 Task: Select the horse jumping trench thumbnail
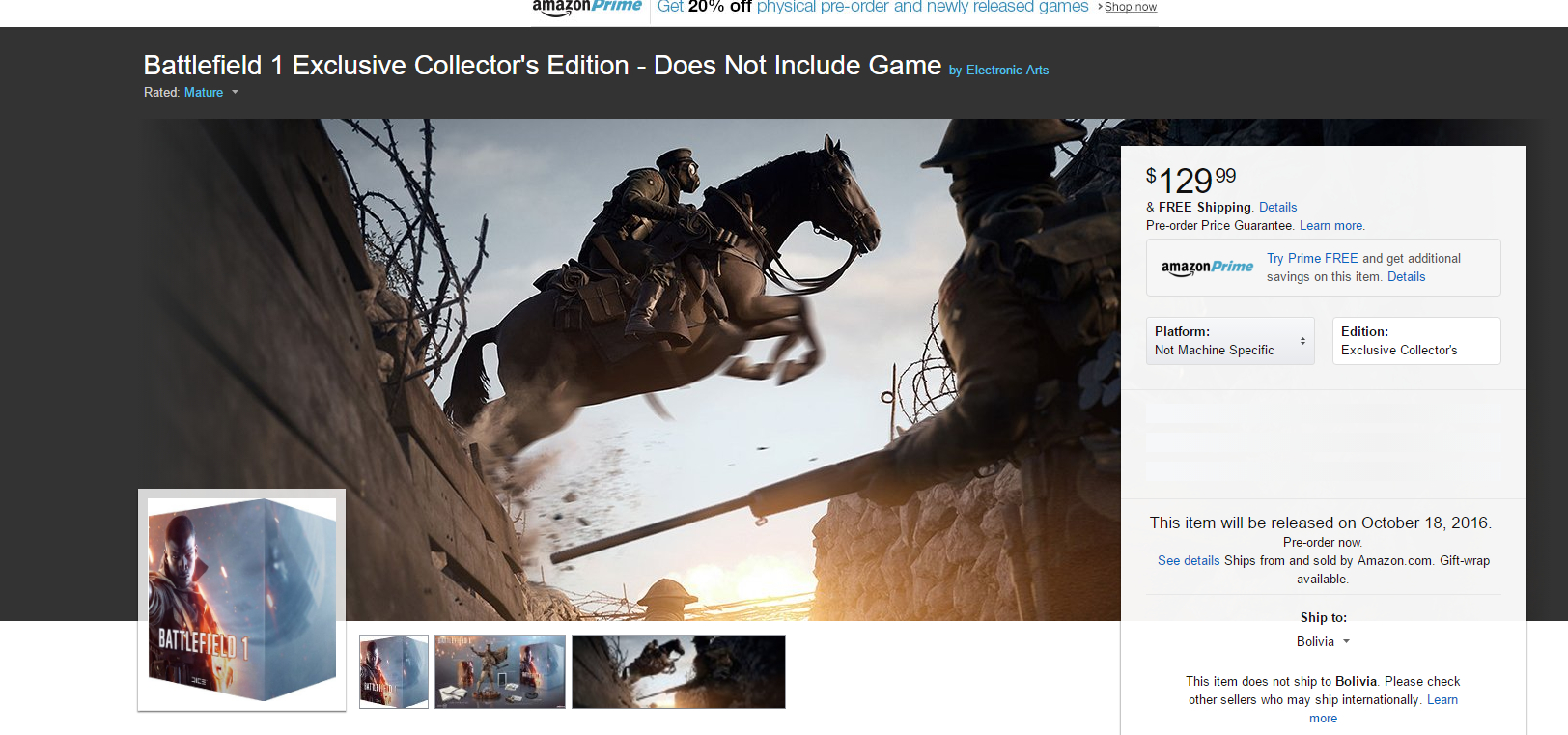click(x=678, y=671)
